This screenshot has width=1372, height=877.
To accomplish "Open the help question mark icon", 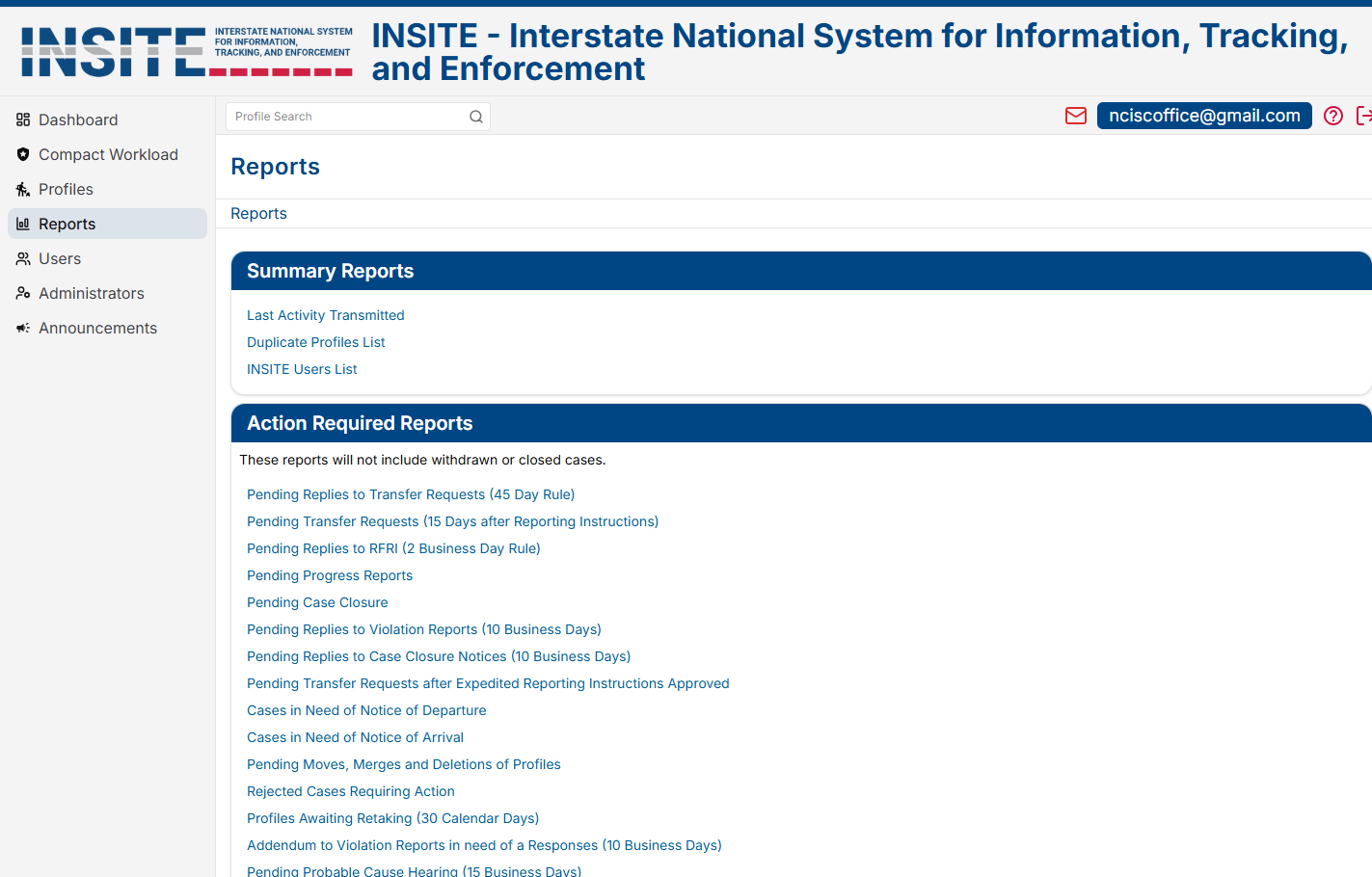I will [1333, 116].
